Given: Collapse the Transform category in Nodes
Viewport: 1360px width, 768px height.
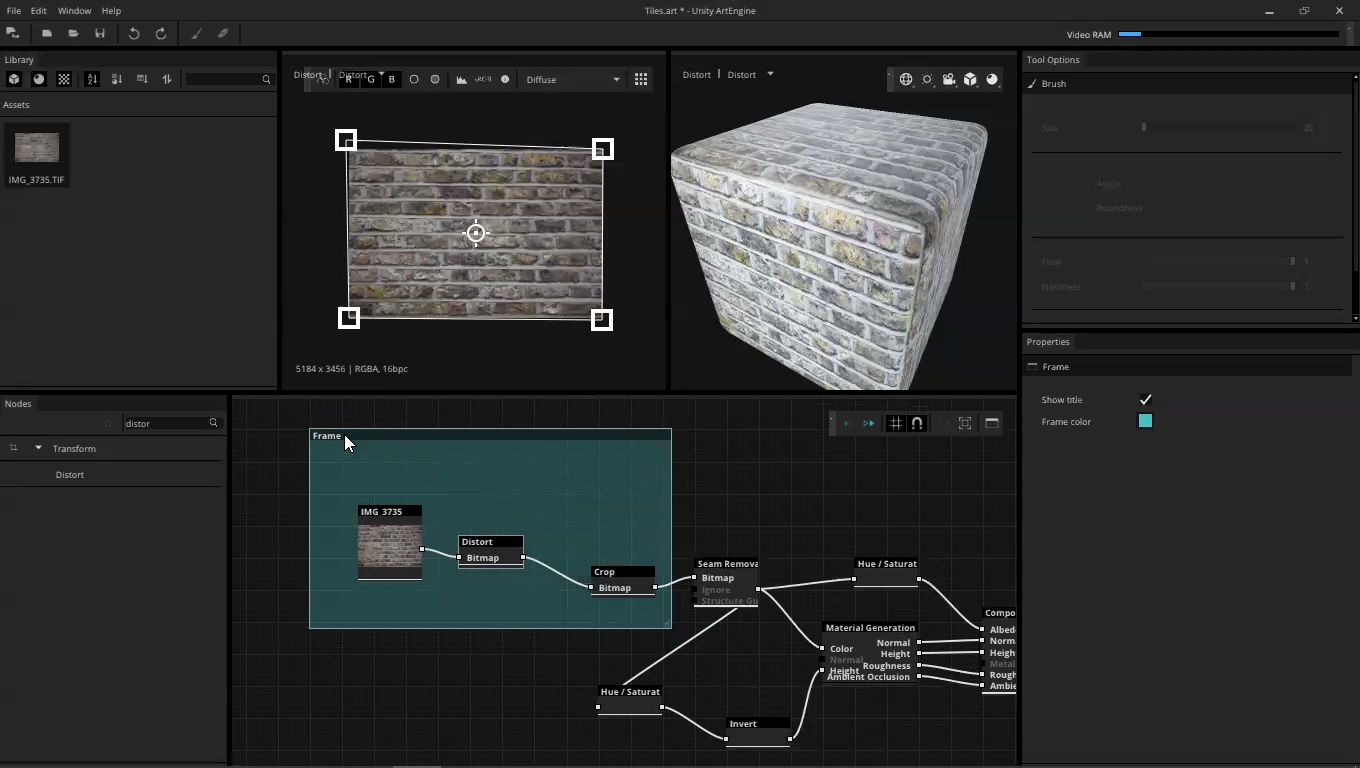Looking at the screenshot, I should click(38, 448).
